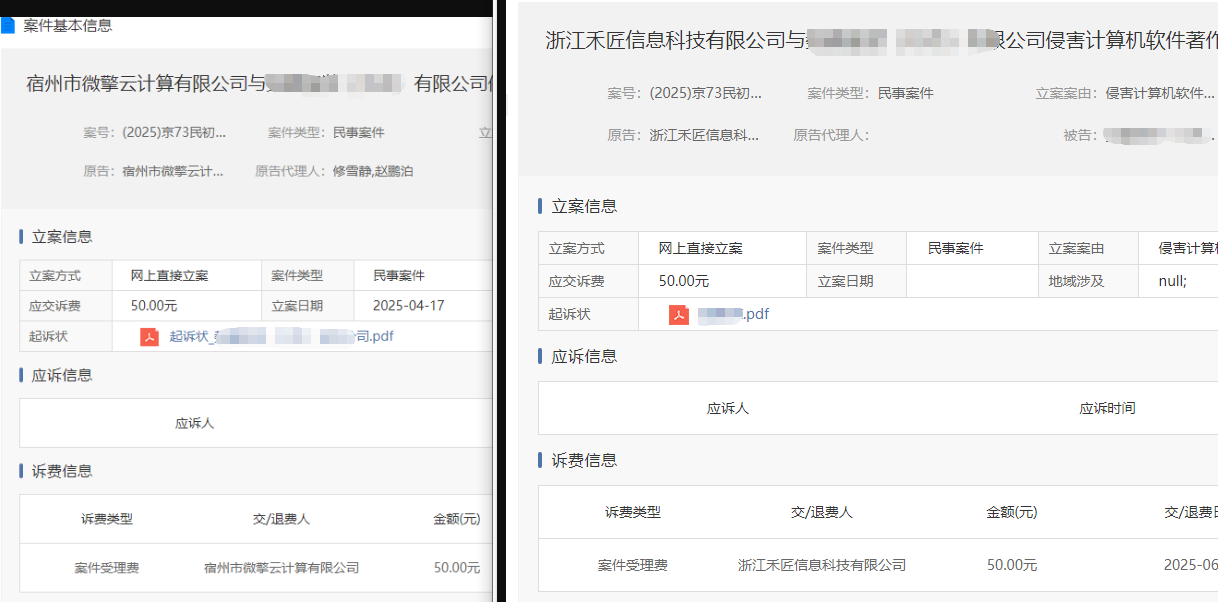The height and width of the screenshot is (602, 1218).
Task: Click the 应诉人 column header in the 宿州 case window
Action: 194,423
